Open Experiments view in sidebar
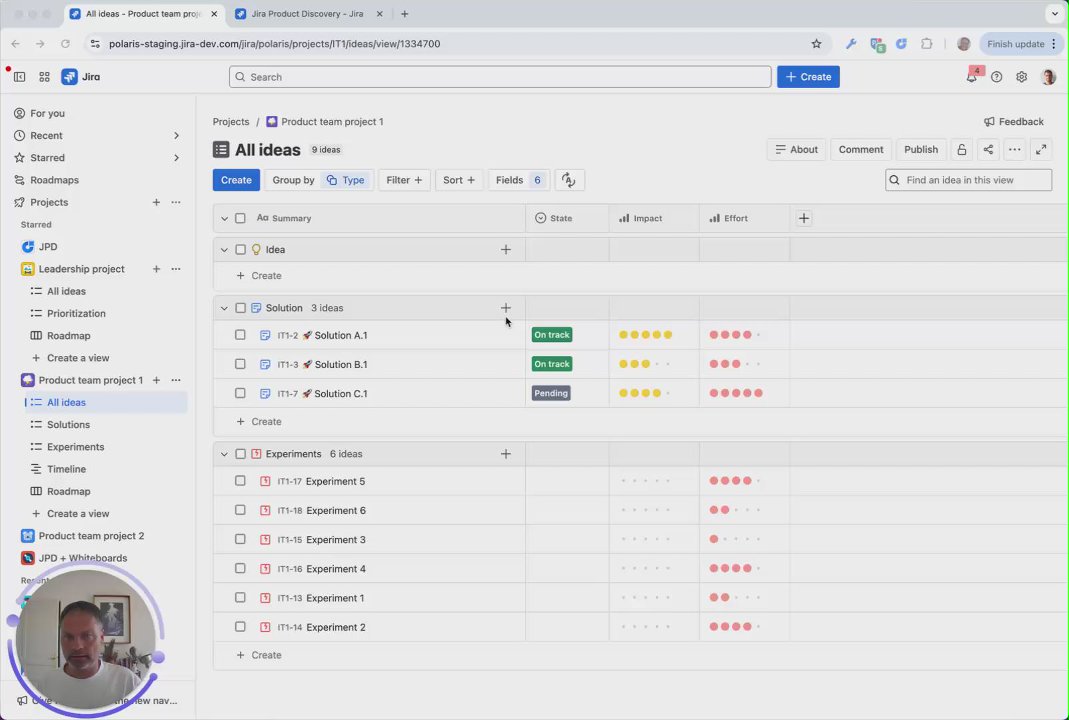Screen dimensions: 1069x720 pyautogui.click(x=75, y=447)
